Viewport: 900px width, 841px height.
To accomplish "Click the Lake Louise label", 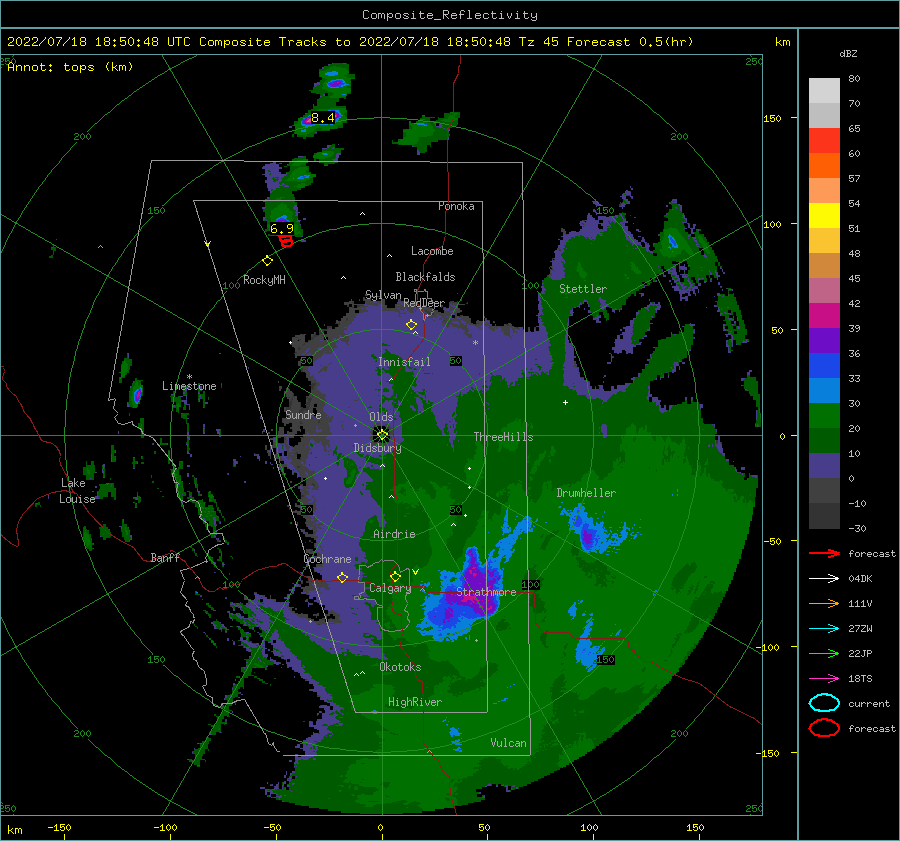I will 77,491.
